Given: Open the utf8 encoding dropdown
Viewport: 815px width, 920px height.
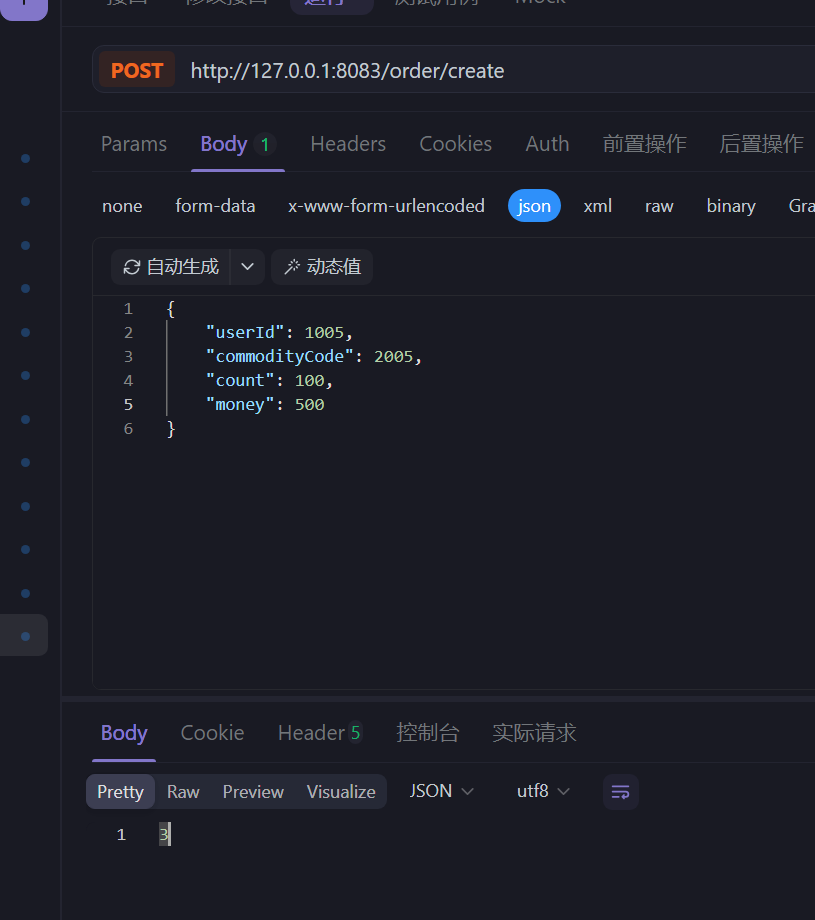Looking at the screenshot, I should 543,791.
